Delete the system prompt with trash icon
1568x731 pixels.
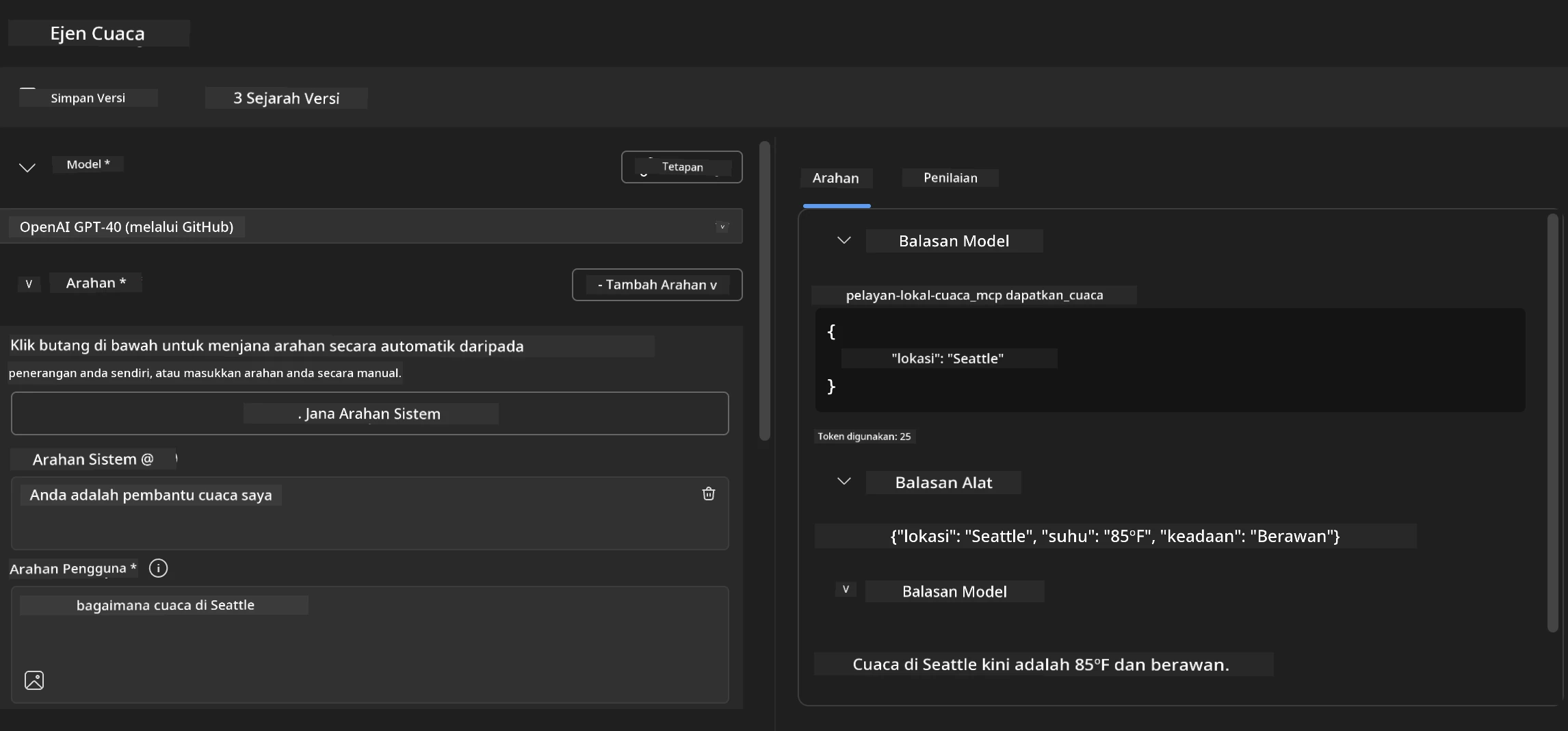708,493
